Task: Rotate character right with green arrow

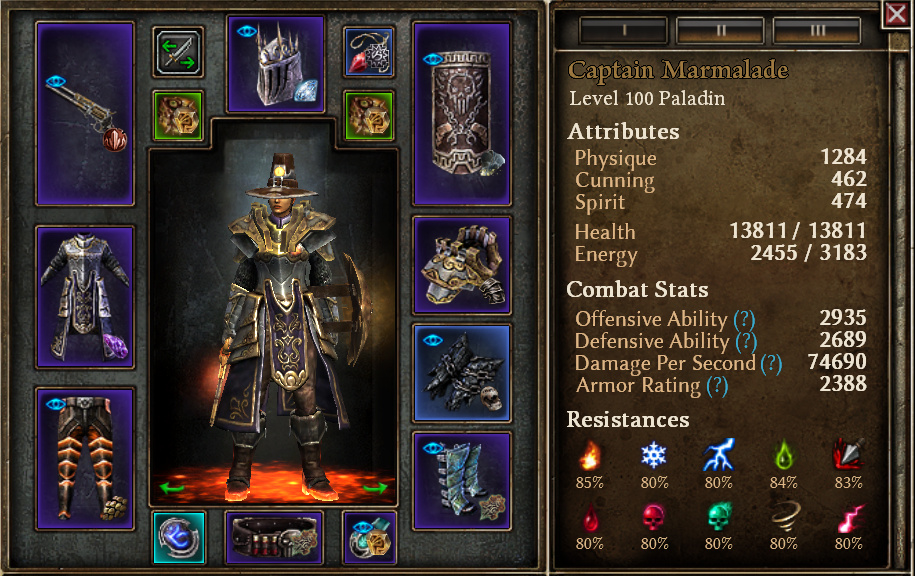Action: tap(375, 487)
